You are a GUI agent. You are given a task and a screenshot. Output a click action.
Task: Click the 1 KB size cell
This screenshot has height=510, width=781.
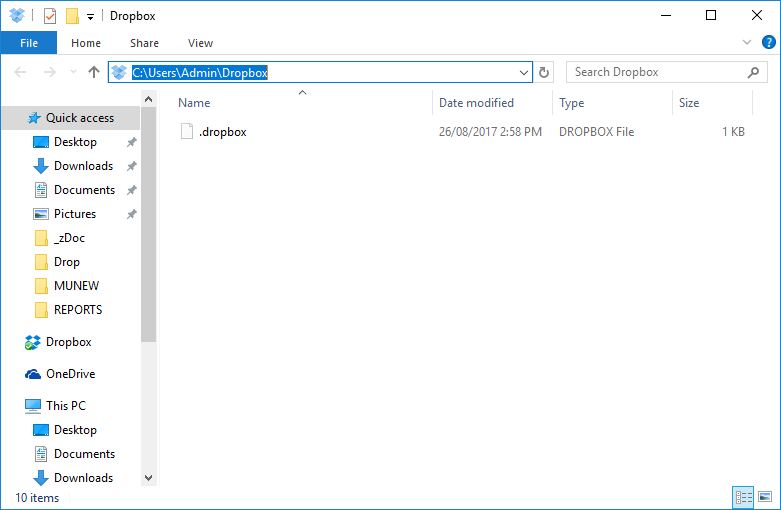[x=733, y=132]
